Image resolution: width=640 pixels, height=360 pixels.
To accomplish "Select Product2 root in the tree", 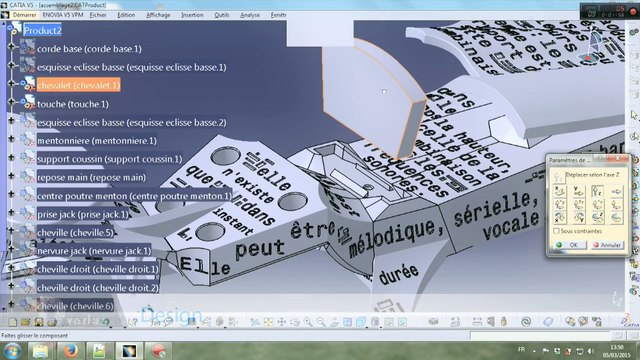I will click(x=42, y=31).
